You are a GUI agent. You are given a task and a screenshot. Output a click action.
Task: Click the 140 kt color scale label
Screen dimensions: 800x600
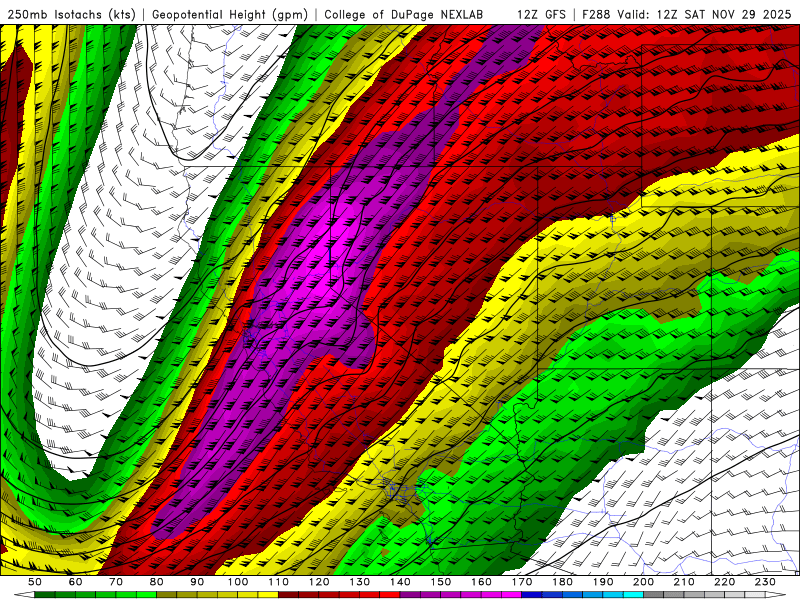point(400,582)
